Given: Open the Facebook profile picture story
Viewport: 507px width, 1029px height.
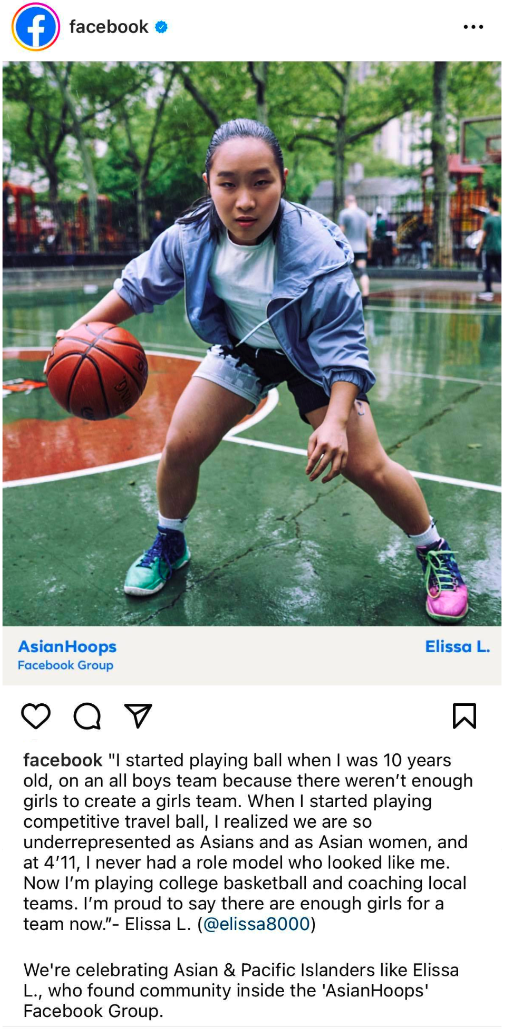Looking at the screenshot, I should (35, 27).
